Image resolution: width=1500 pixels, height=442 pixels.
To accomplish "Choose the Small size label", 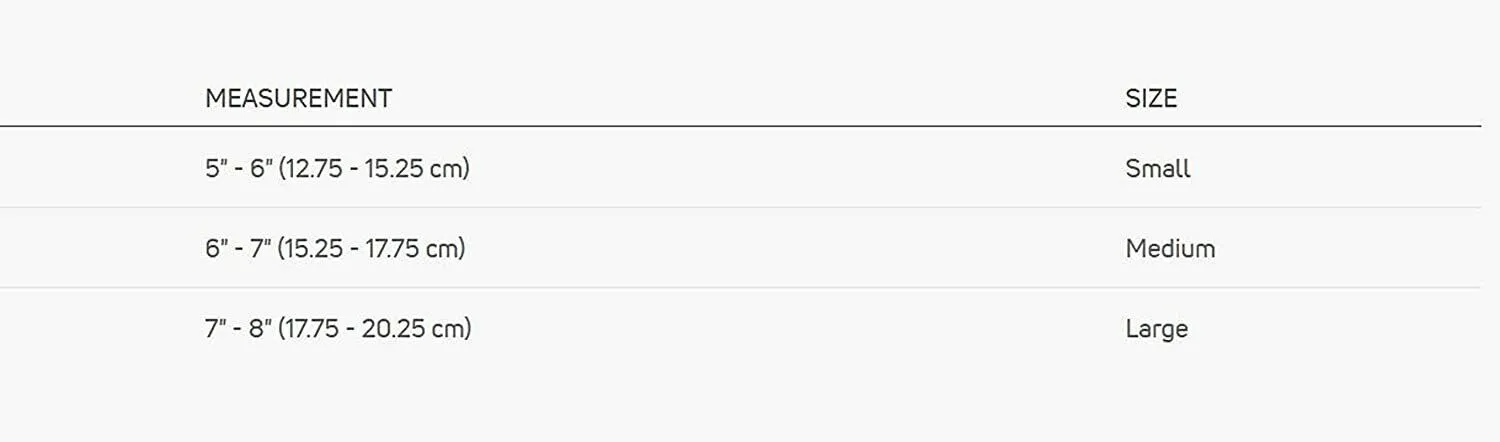I will click(1158, 168).
